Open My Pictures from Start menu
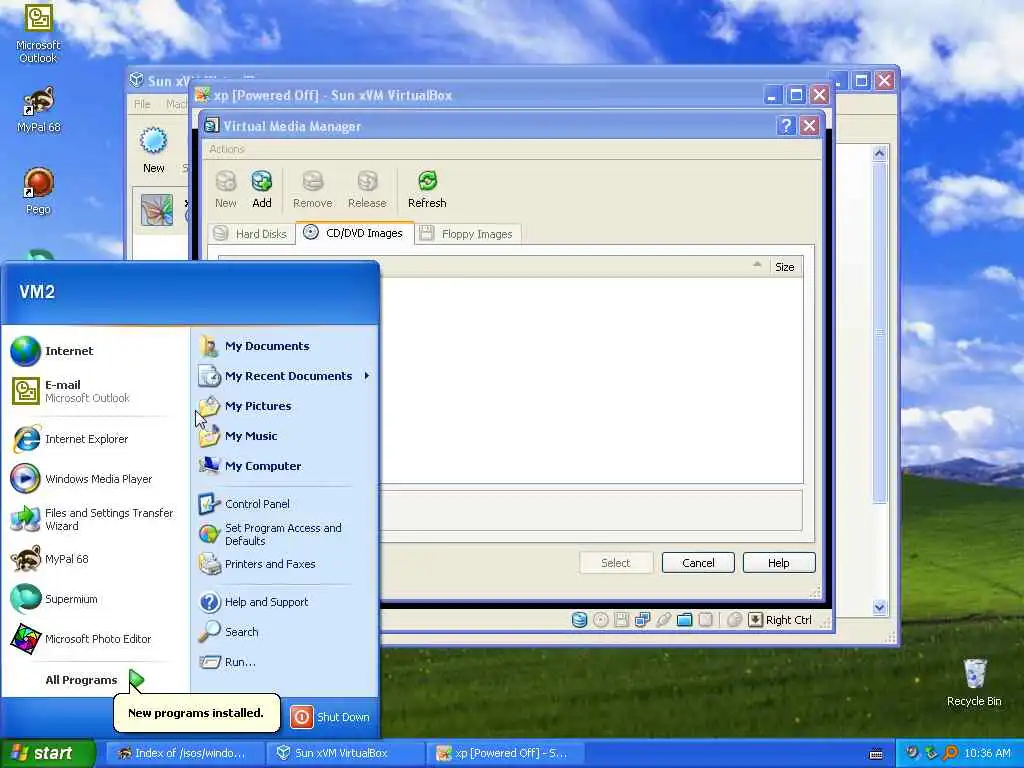Viewport: 1024px width, 768px height. pos(285,406)
